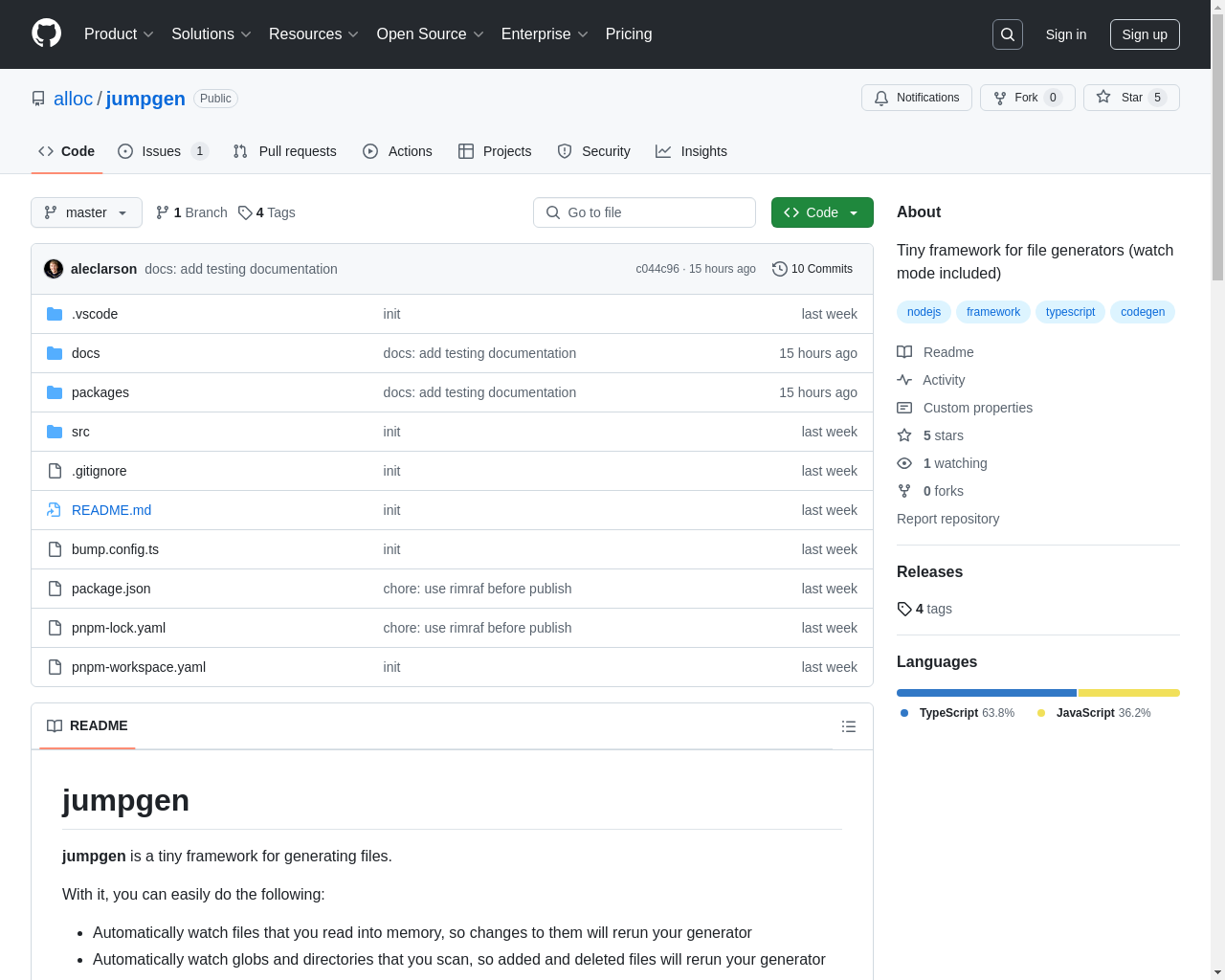The height and width of the screenshot is (980, 1225).
Task: Click the commits history clock icon
Action: 780,269
